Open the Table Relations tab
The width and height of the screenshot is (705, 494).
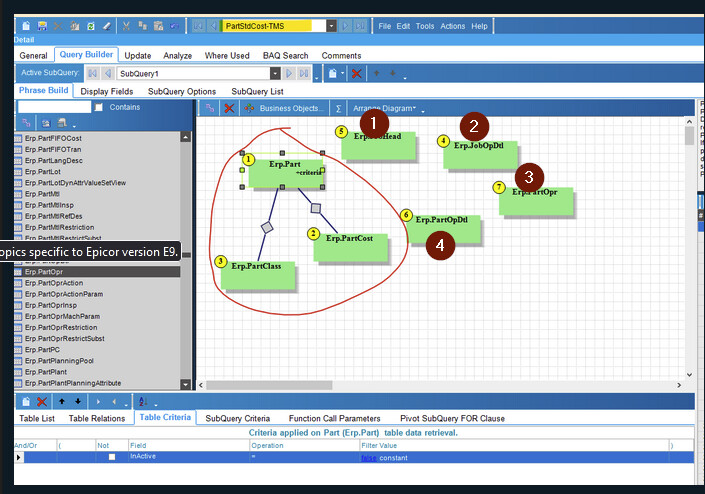pyautogui.click(x=97, y=418)
